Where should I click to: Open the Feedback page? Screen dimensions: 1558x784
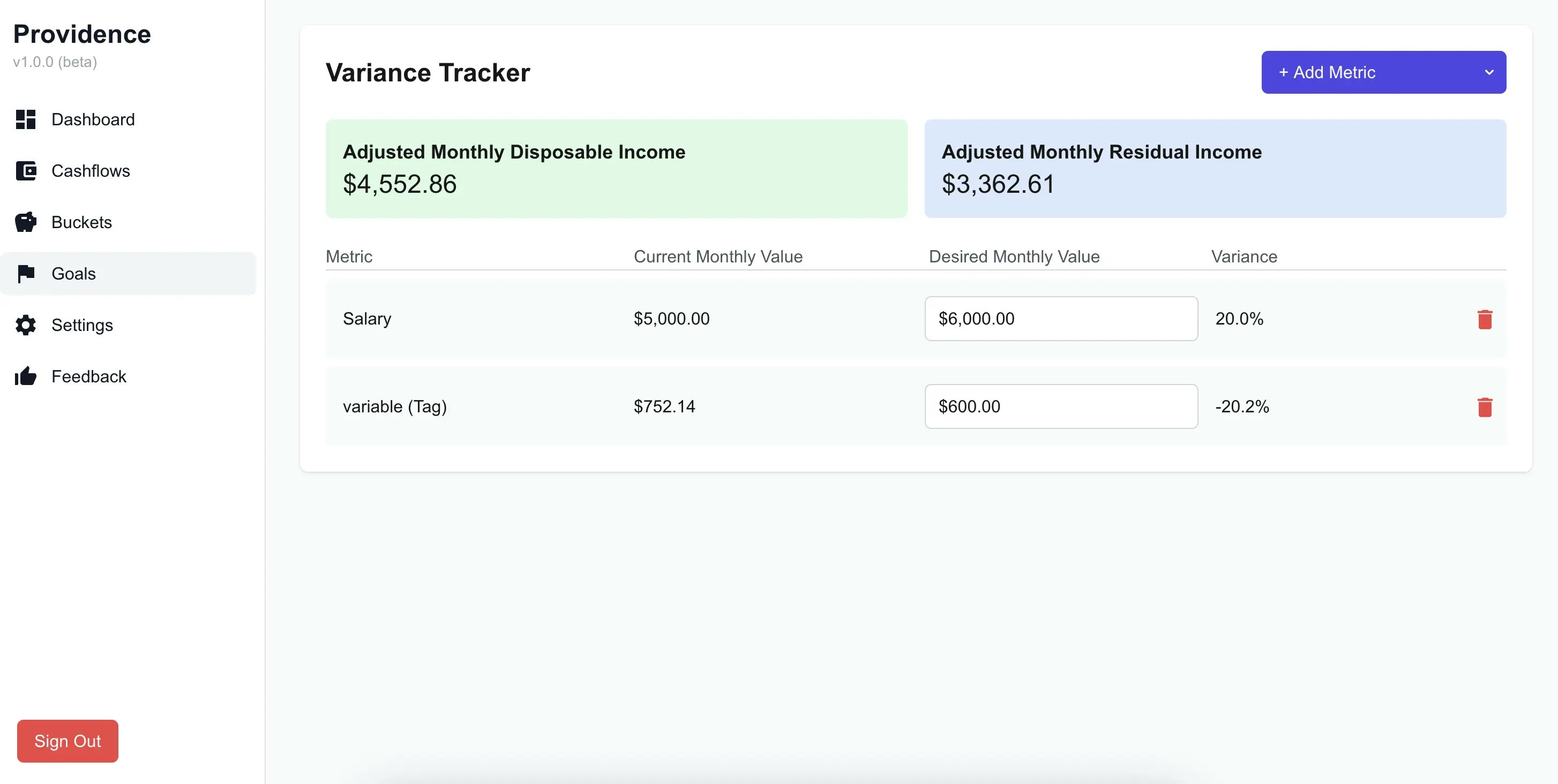[89, 376]
